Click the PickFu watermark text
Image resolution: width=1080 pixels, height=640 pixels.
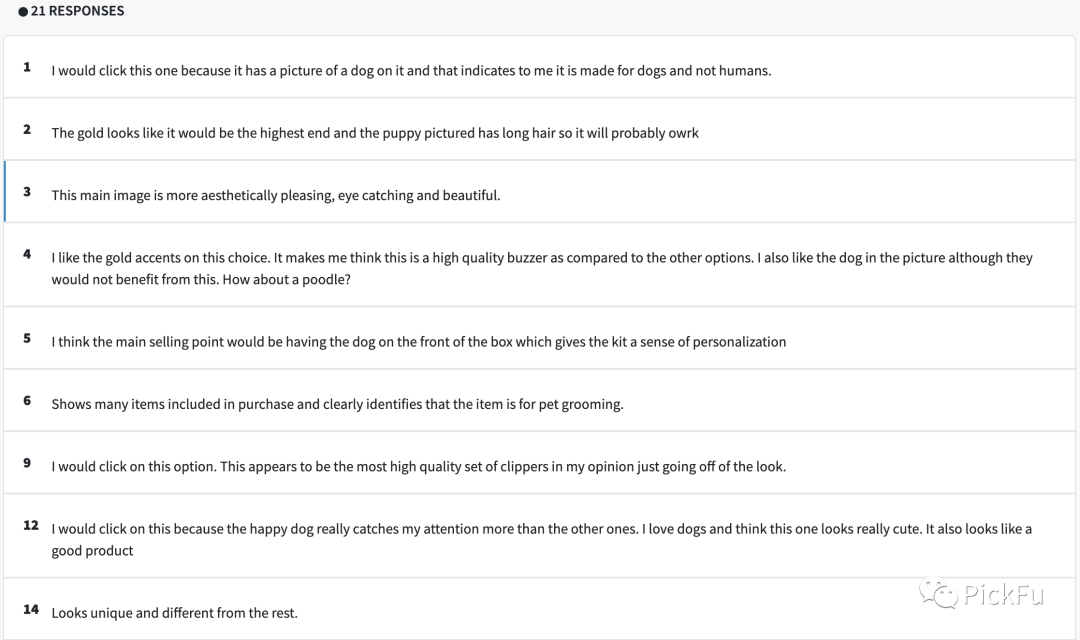[x=1004, y=596]
